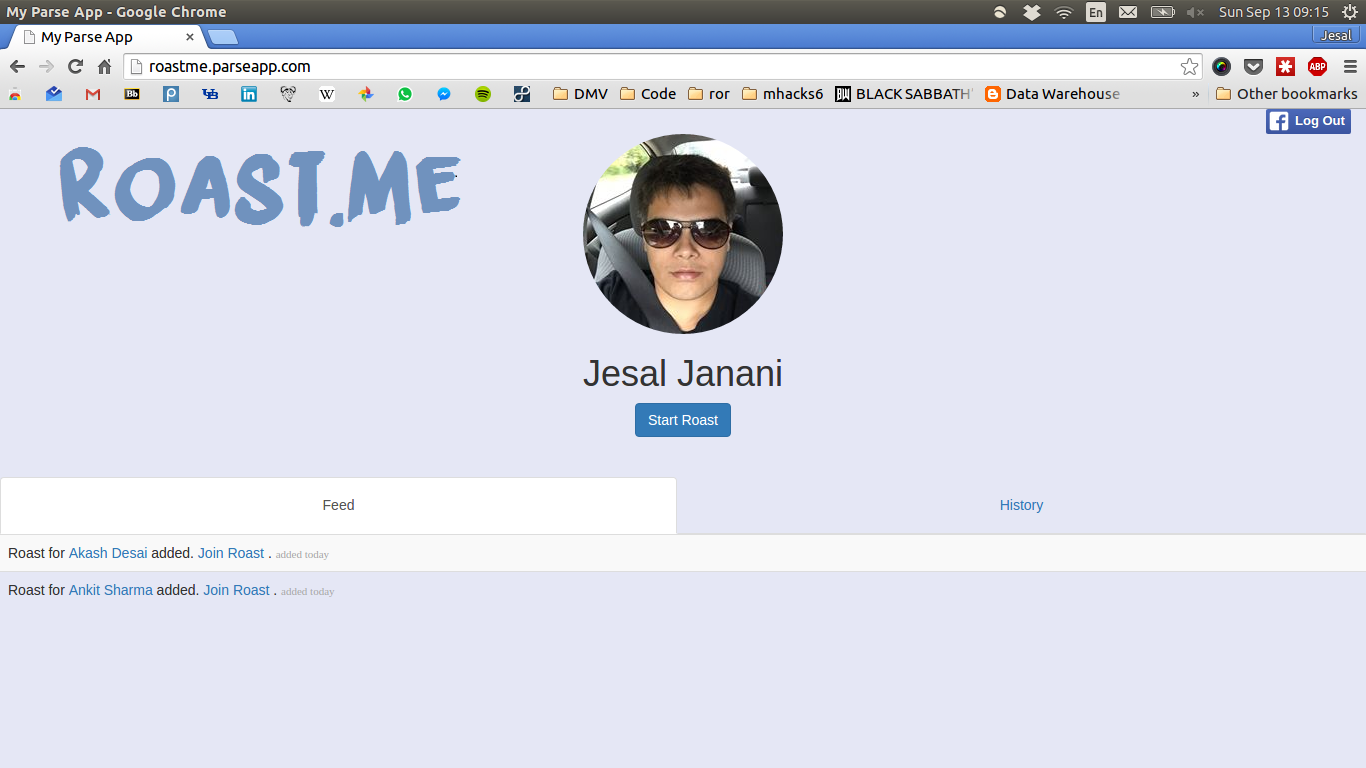Open the Gmail bookmark icon
1366x768 pixels.
[93, 94]
